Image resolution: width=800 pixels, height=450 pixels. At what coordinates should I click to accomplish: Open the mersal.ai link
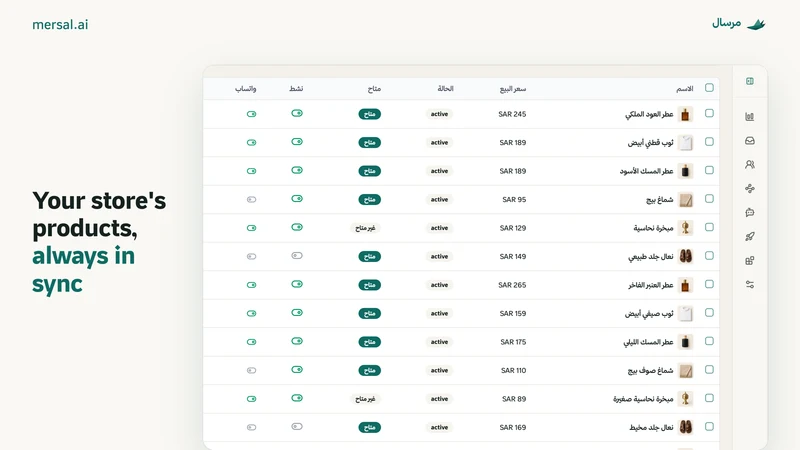pos(60,24)
